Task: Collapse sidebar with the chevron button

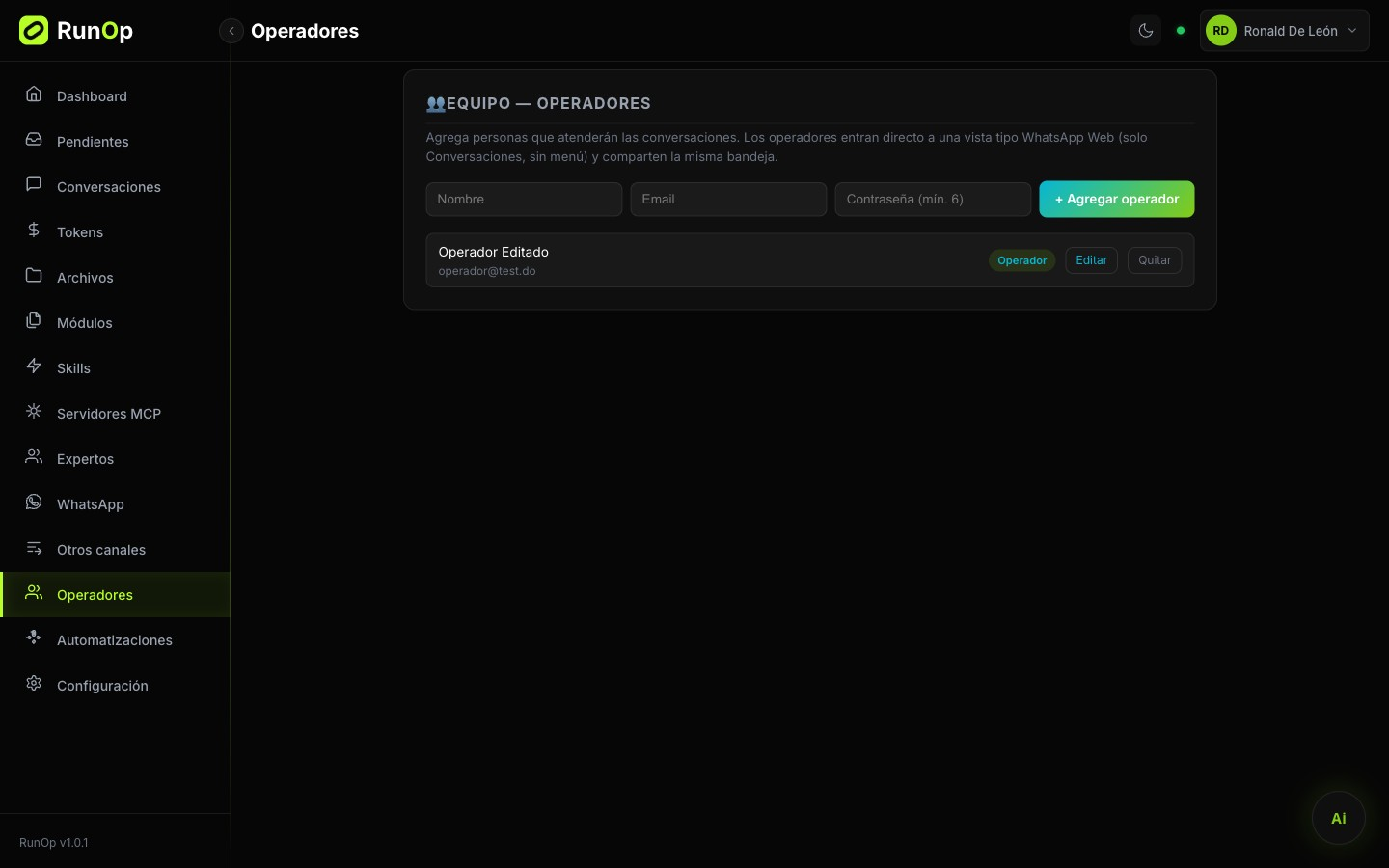Action: [x=231, y=31]
